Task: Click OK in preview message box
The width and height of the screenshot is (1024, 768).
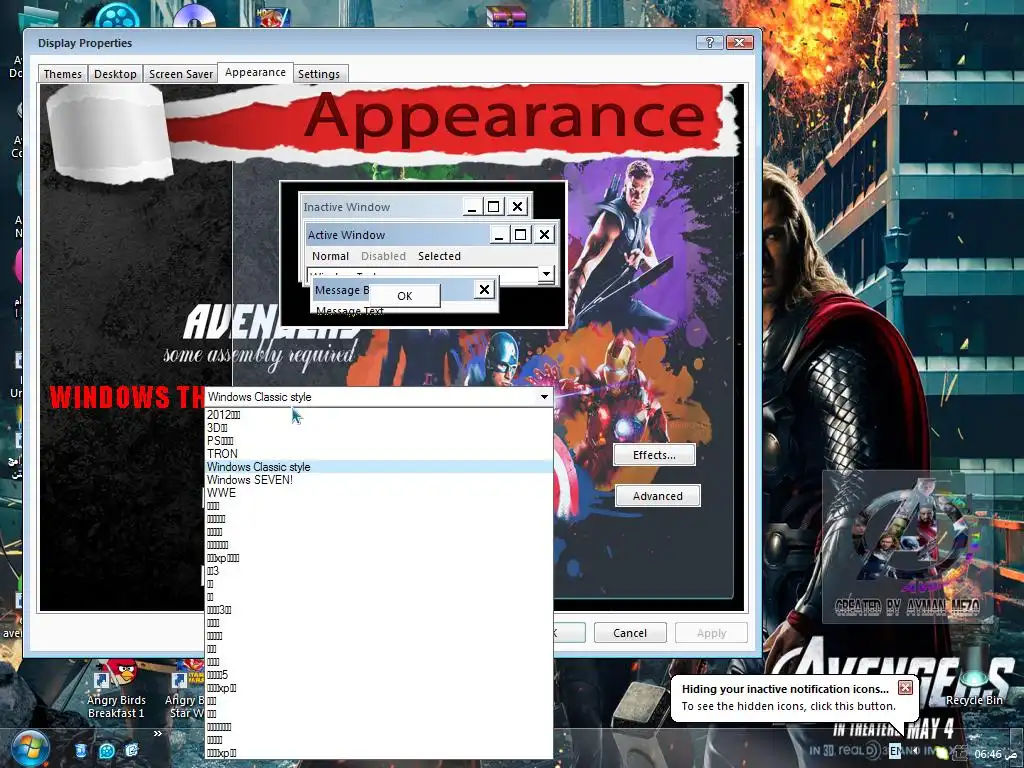Action: tap(405, 296)
